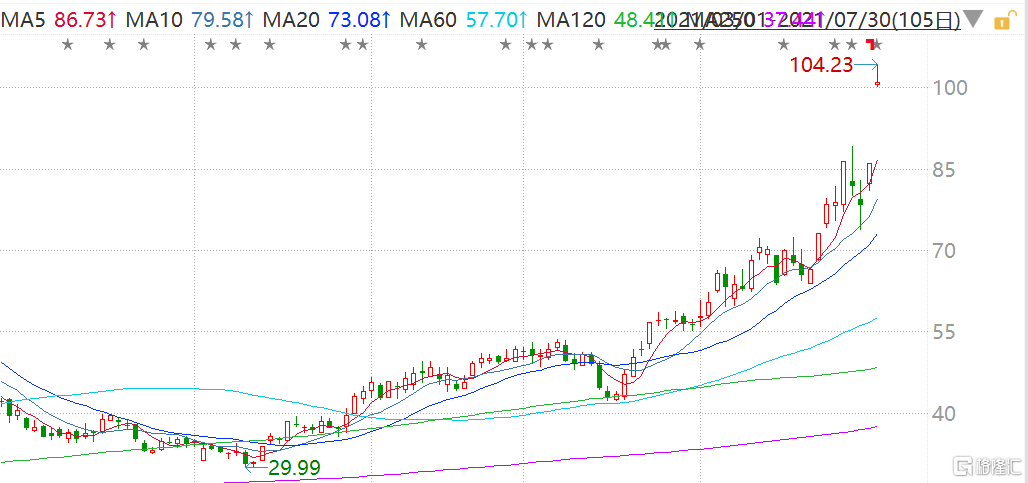Select the MA60 57.70 indicator label
1028x483 pixels.
[x=464, y=20]
